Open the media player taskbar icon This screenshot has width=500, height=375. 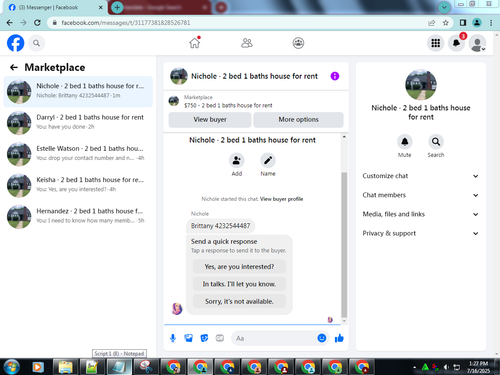click(38, 367)
